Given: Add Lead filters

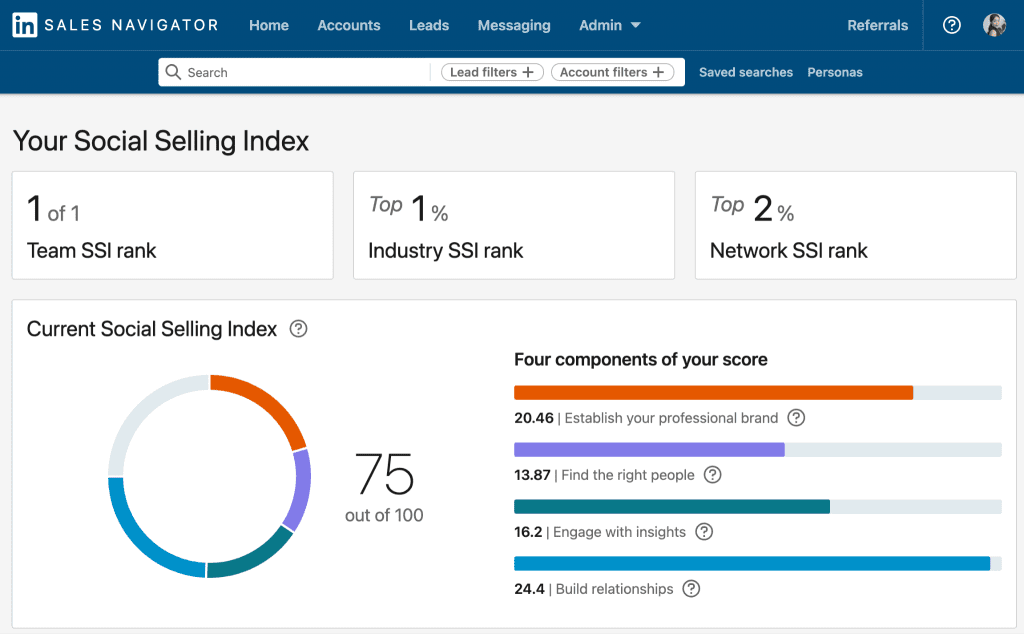Looking at the screenshot, I should click(492, 72).
